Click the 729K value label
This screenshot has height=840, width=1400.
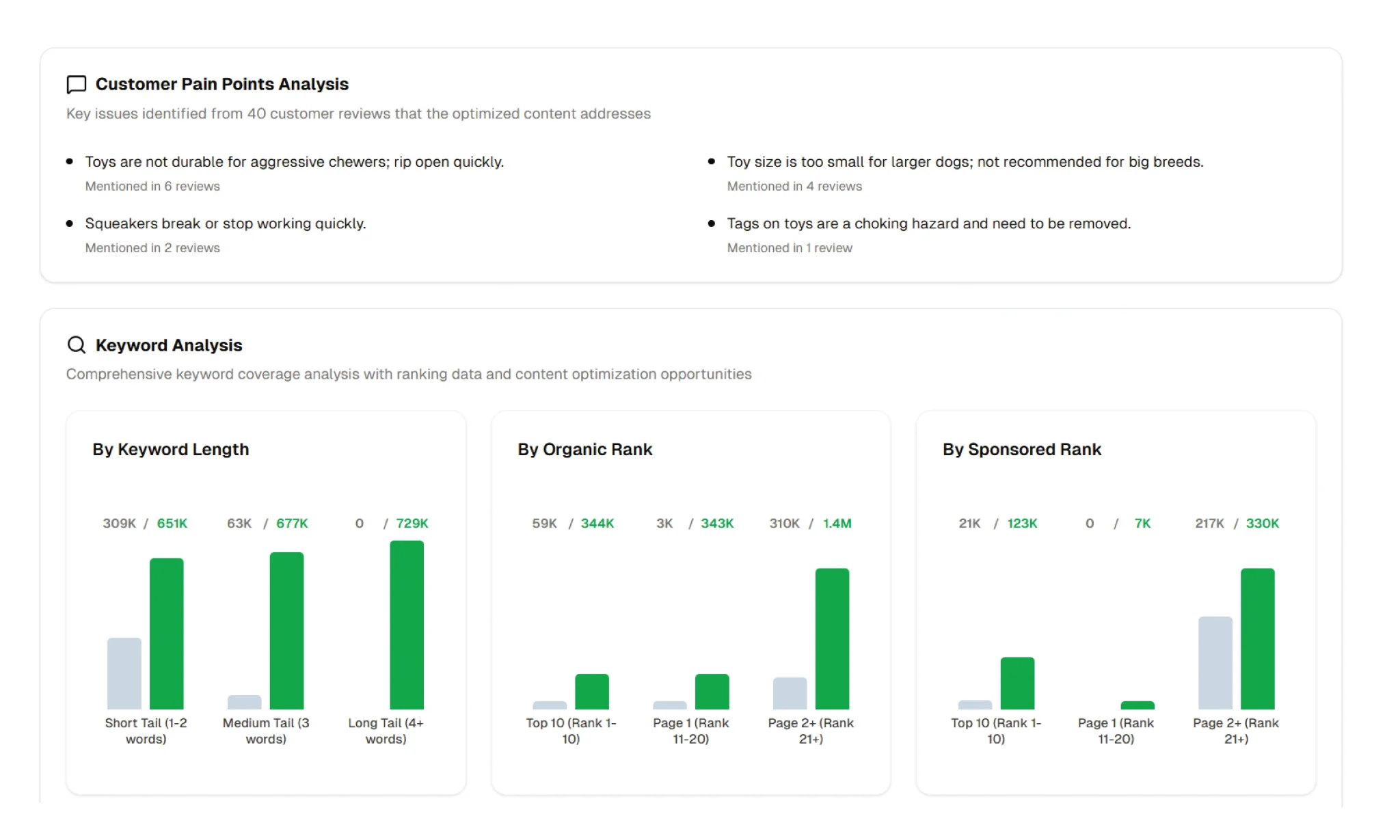point(412,524)
